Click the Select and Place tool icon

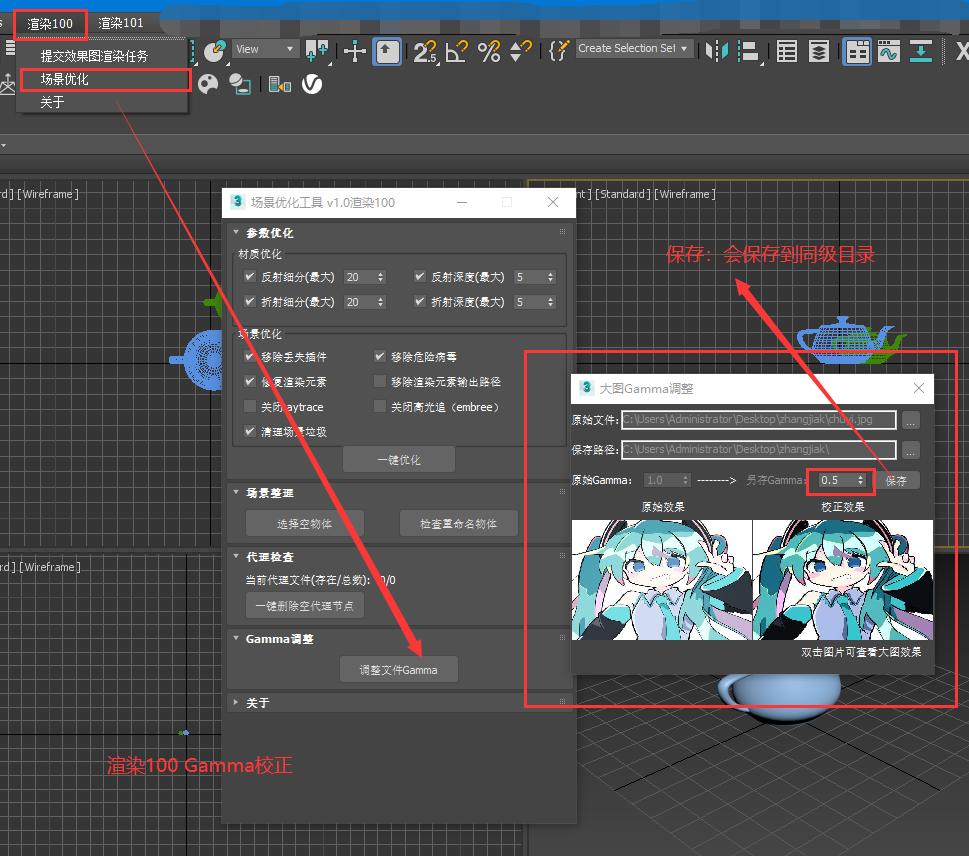(214, 51)
